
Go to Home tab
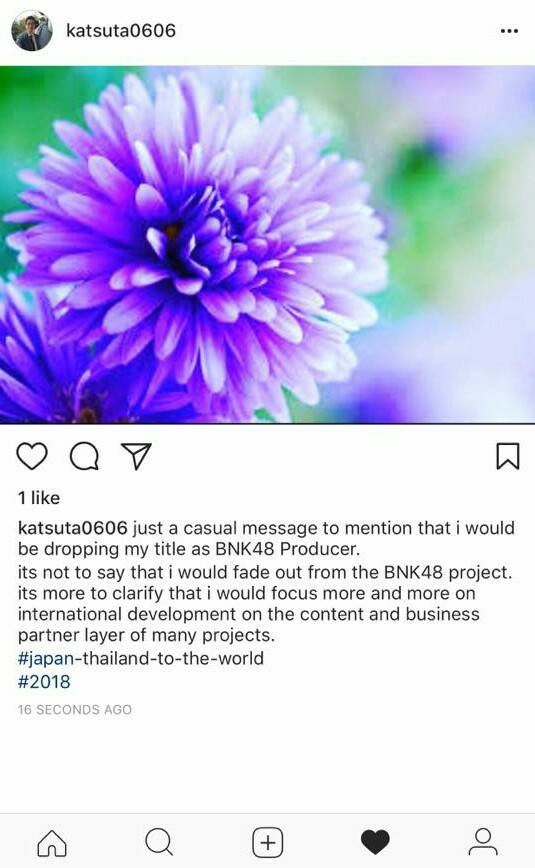(x=52, y=842)
